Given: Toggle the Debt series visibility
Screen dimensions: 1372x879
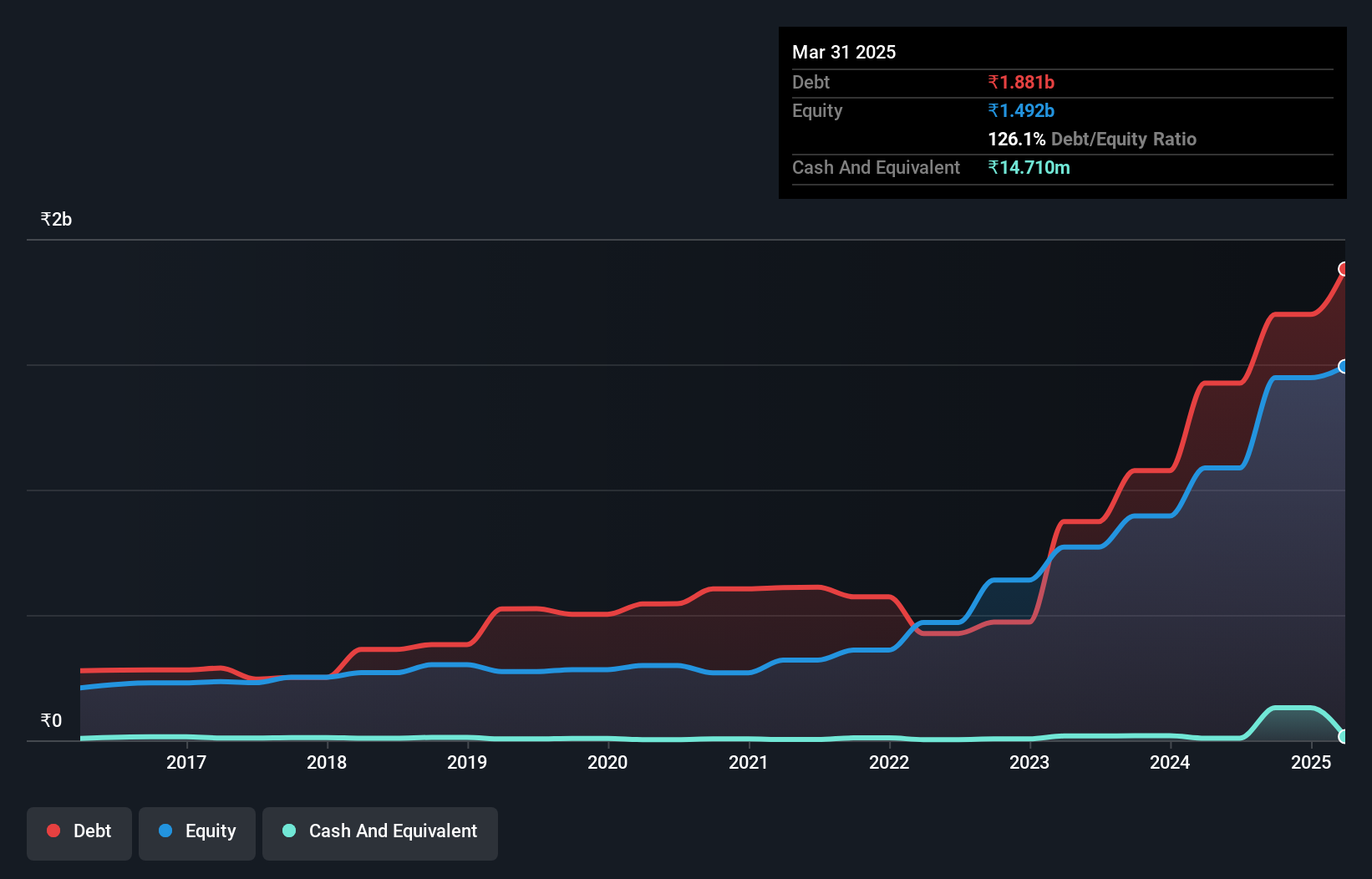Looking at the screenshot, I should (79, 831).
